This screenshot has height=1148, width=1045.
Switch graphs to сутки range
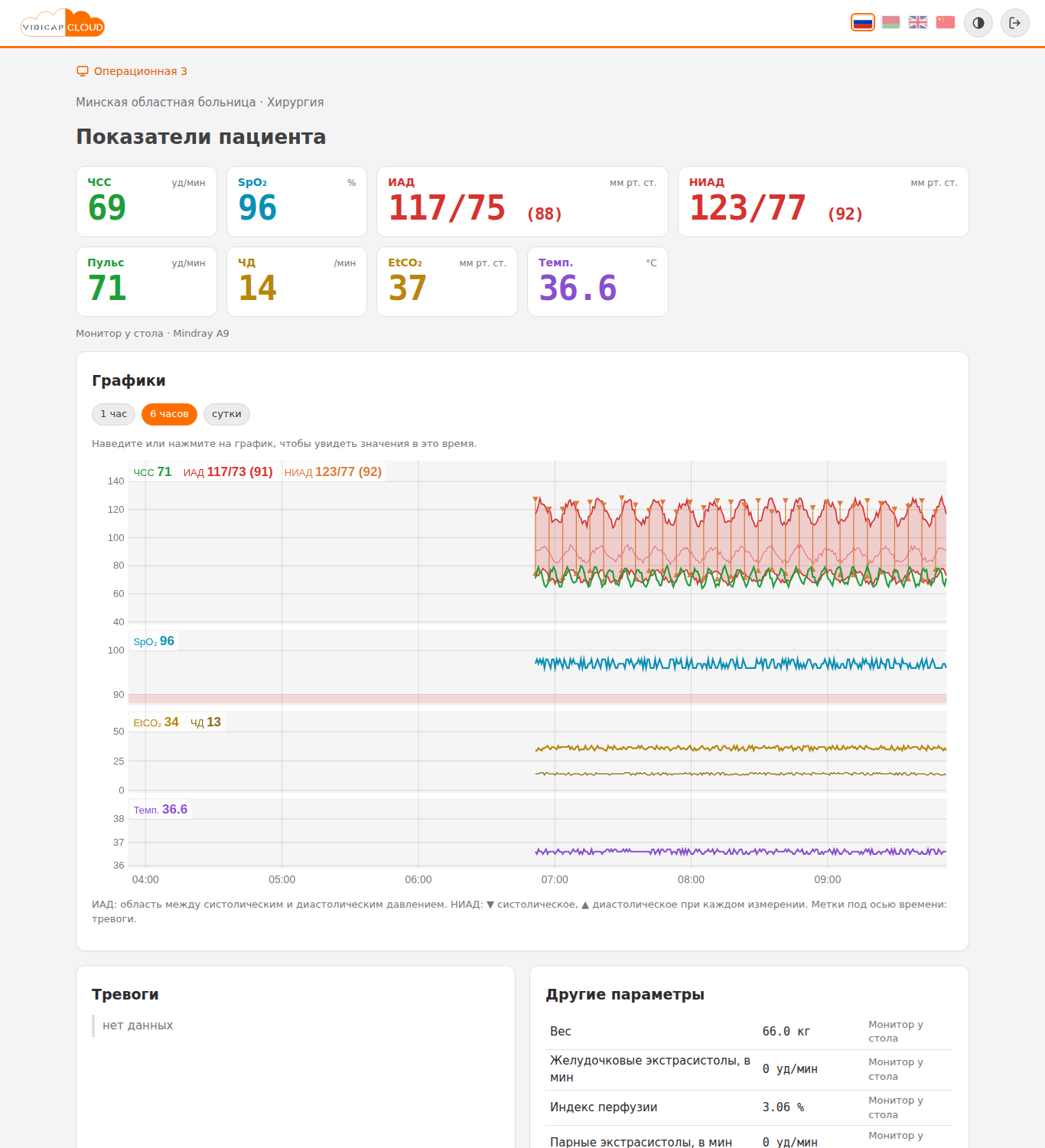(226, 414)
